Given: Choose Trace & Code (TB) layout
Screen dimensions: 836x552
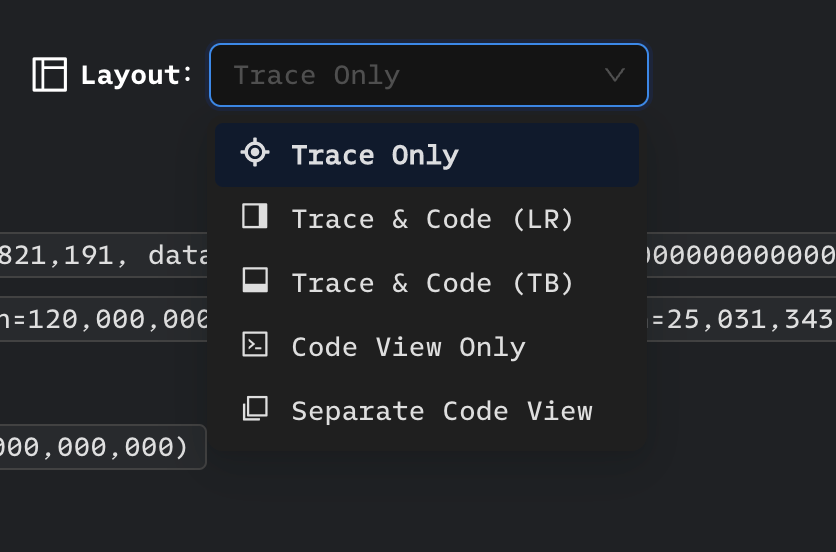Looking at the screenshot, I should click(x=432, y=283).
